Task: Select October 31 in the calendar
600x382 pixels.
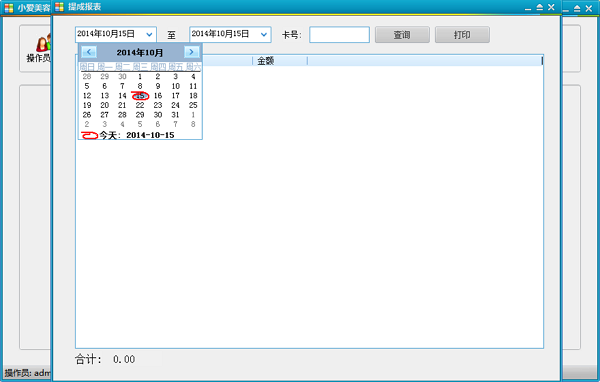Action: point(175,115)
